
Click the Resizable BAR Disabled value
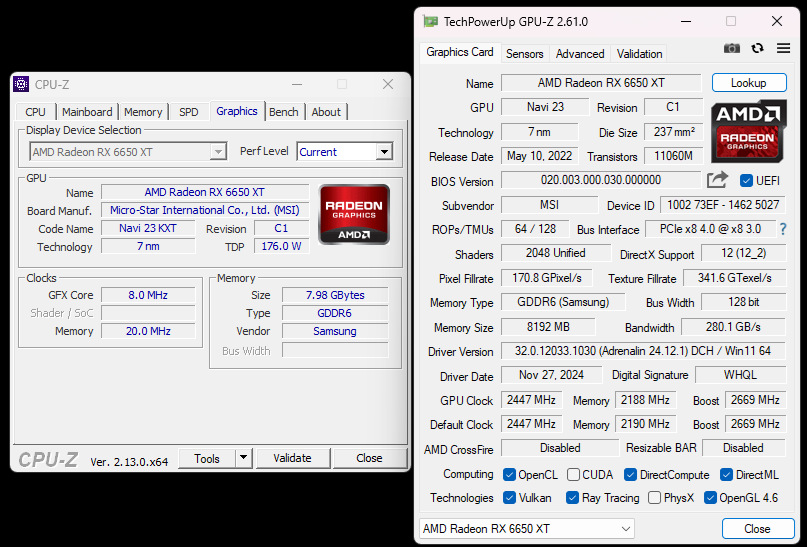(x=744, y=448)
